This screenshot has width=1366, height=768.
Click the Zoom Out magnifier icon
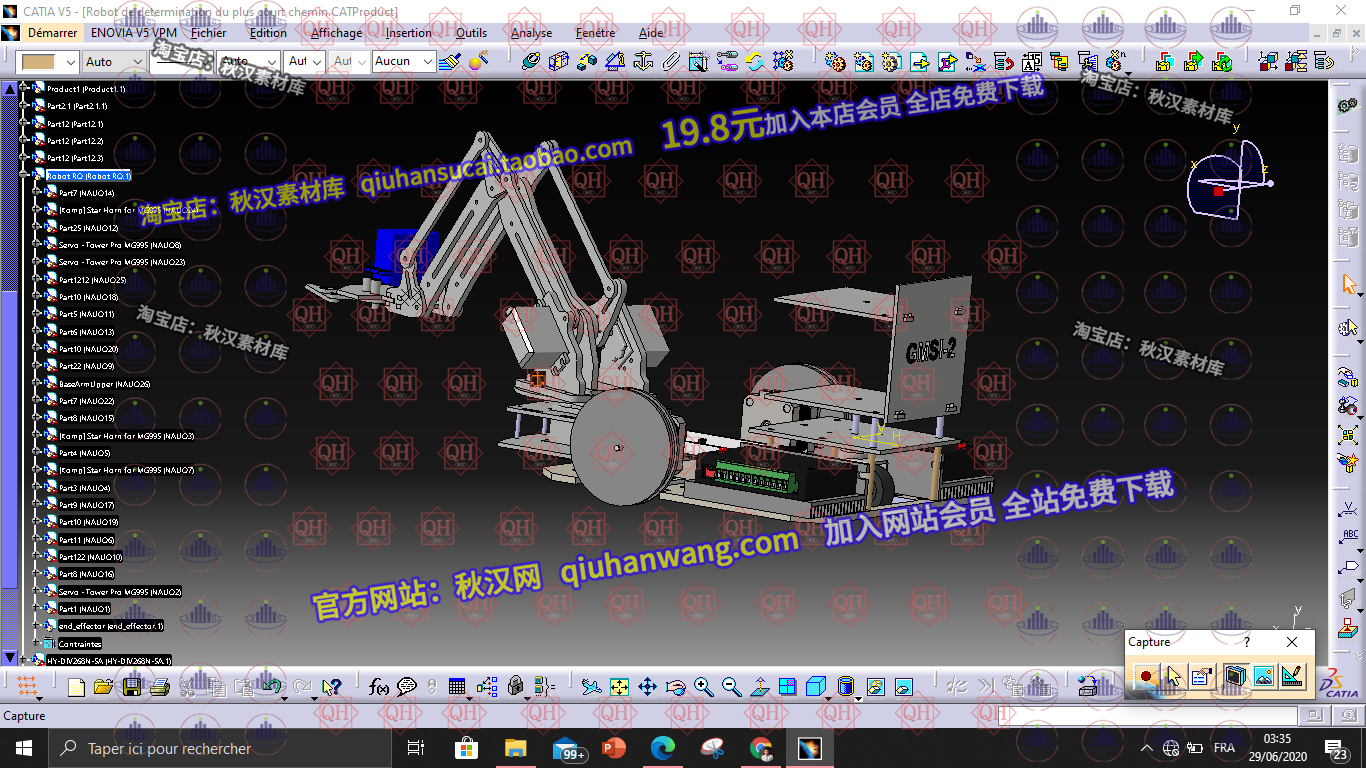(x=731, y=687)
